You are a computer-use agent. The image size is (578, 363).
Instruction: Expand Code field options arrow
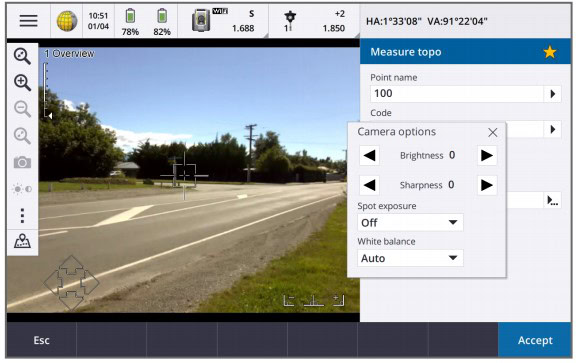[x=553, y=129]
